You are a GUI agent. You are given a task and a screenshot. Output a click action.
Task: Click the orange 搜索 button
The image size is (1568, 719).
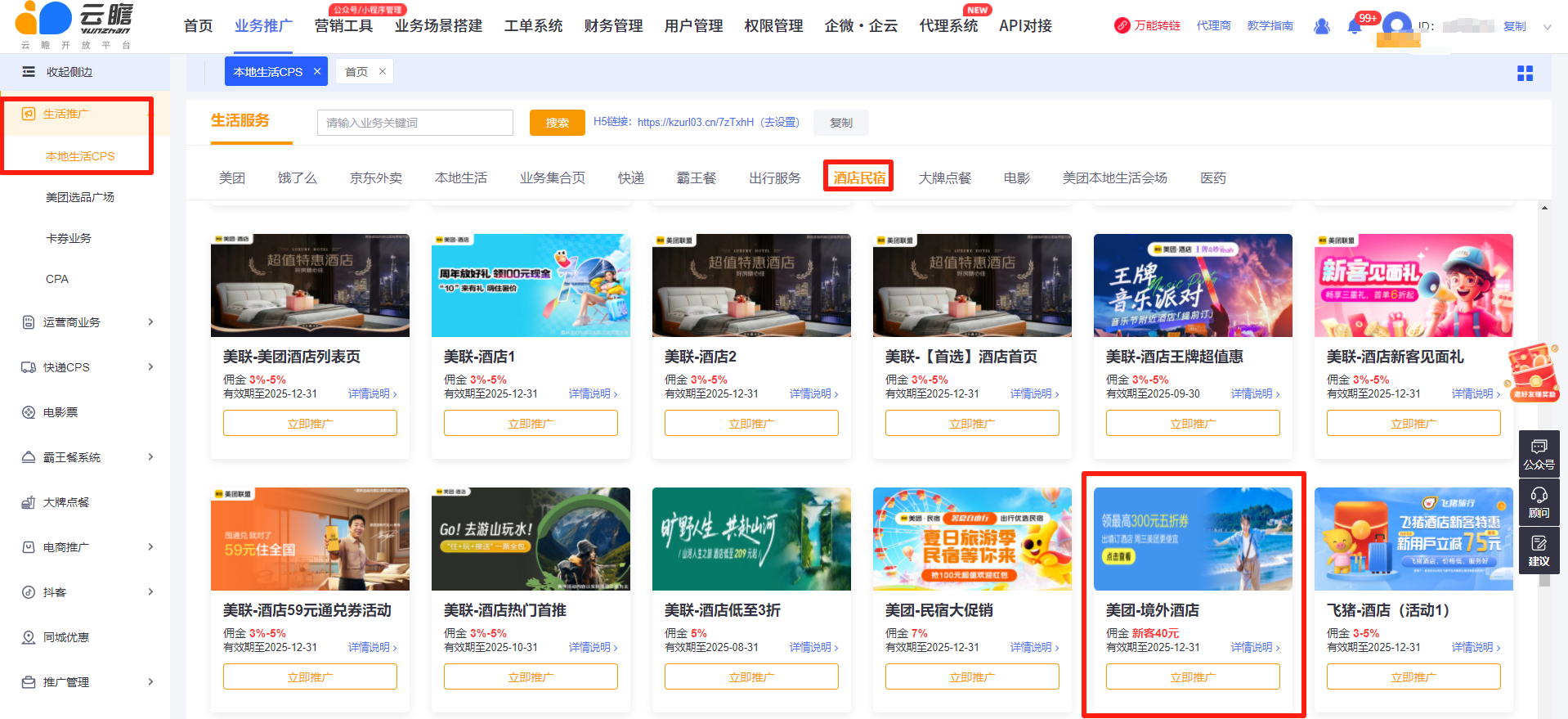tap(558, 123)
